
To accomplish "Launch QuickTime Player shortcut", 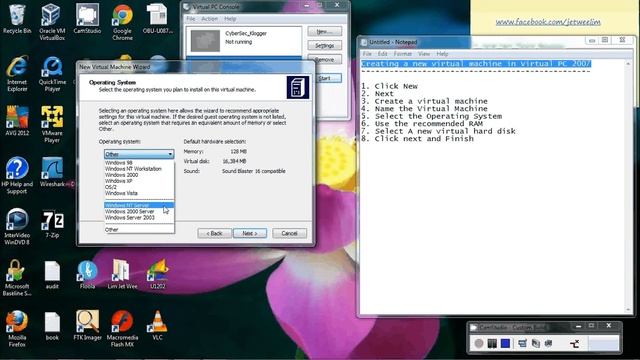I will 52,74.
